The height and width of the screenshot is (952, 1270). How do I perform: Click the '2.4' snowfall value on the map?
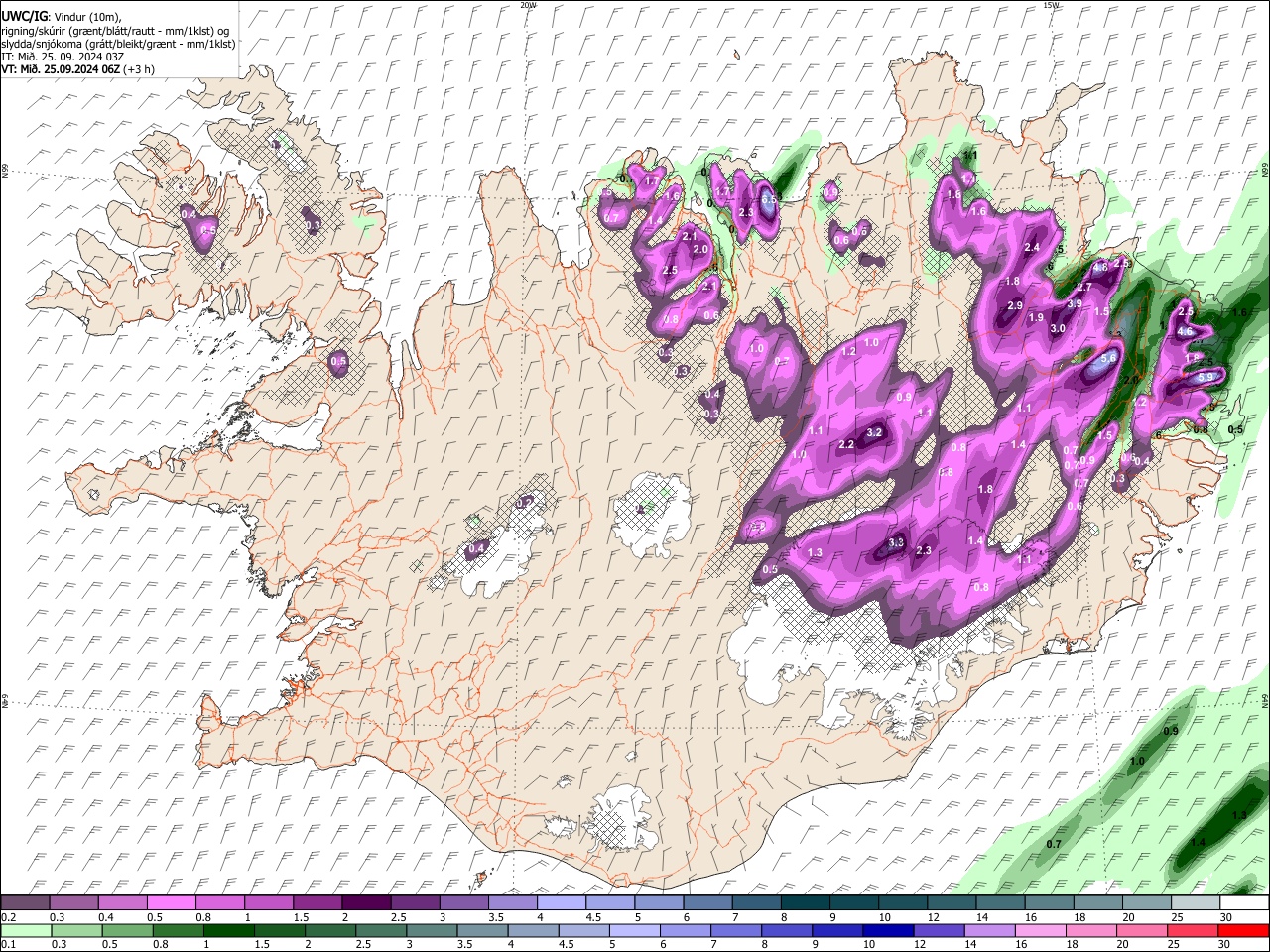pyautogui.click(x=1032, y=248)
